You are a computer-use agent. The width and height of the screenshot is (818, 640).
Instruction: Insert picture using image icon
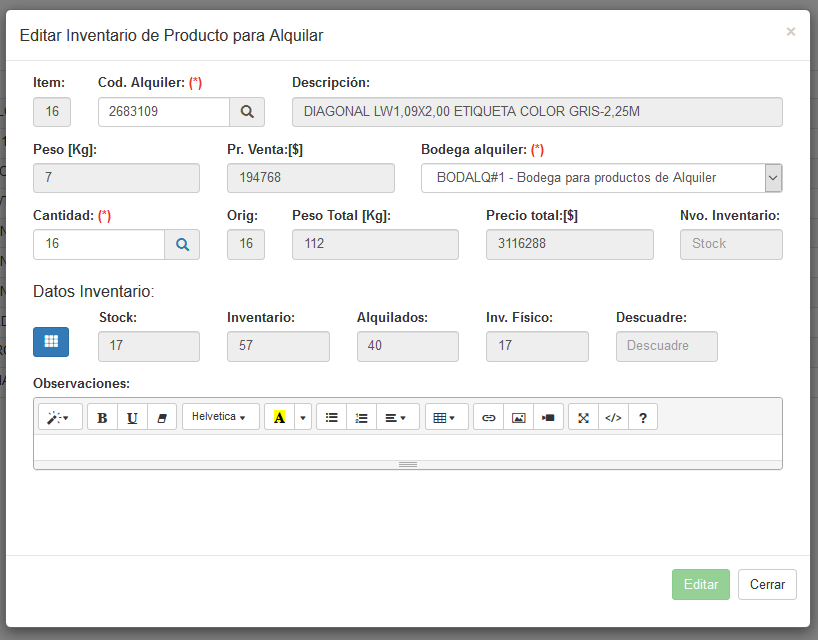(518, 417)
